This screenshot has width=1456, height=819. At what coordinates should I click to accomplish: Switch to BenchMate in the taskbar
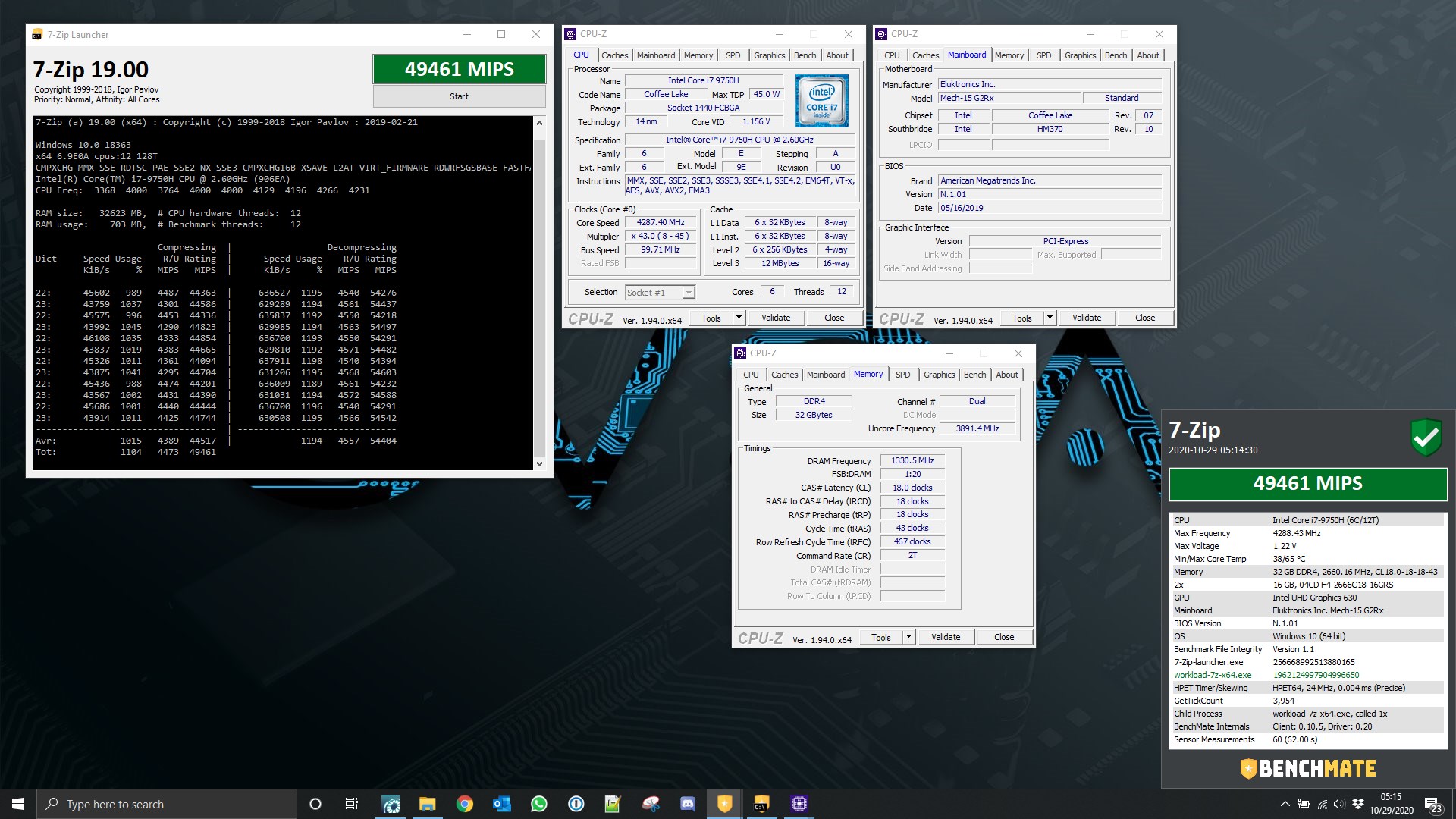[725, 804]
